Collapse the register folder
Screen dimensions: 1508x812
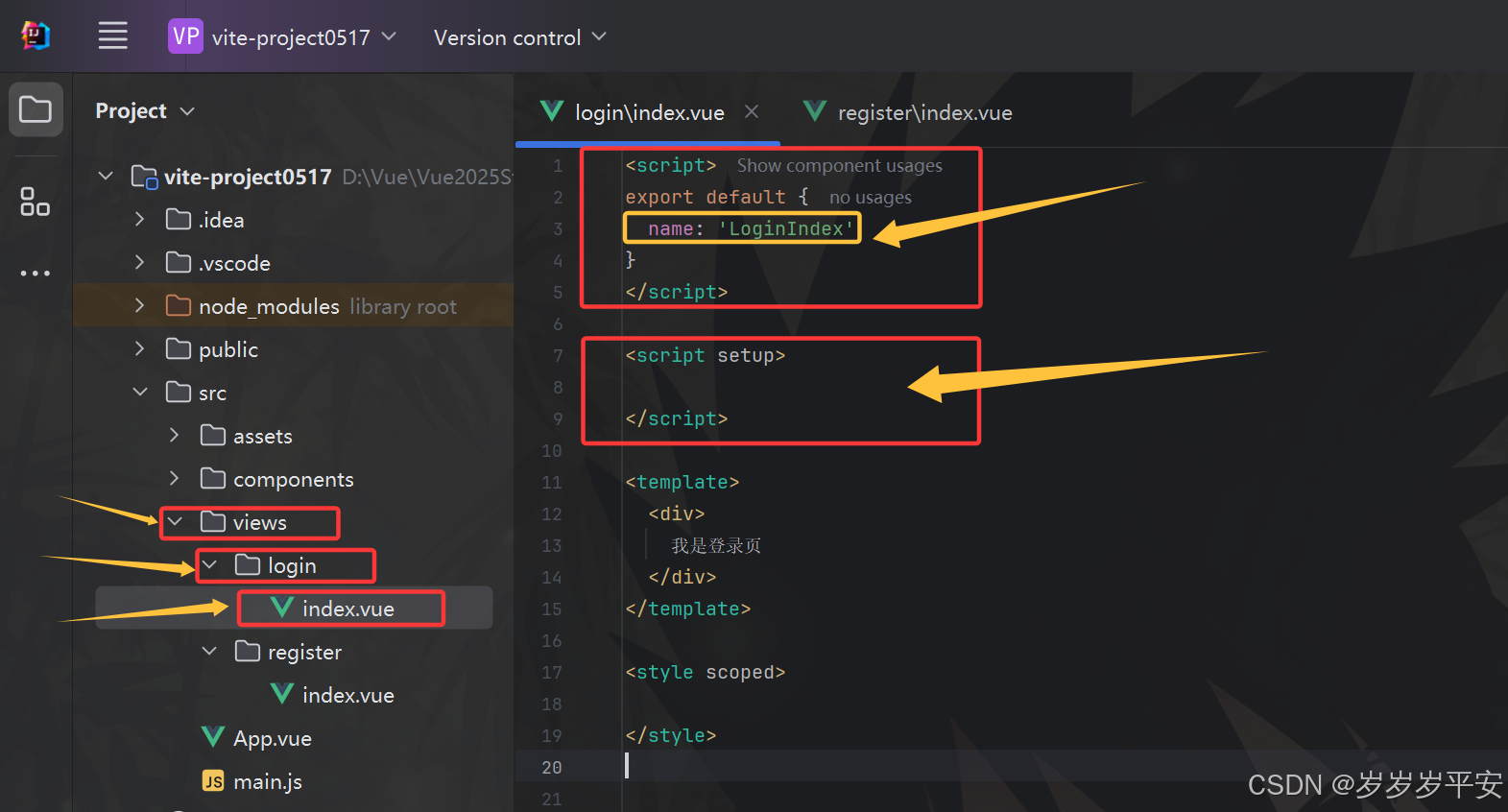pos(209,651)
